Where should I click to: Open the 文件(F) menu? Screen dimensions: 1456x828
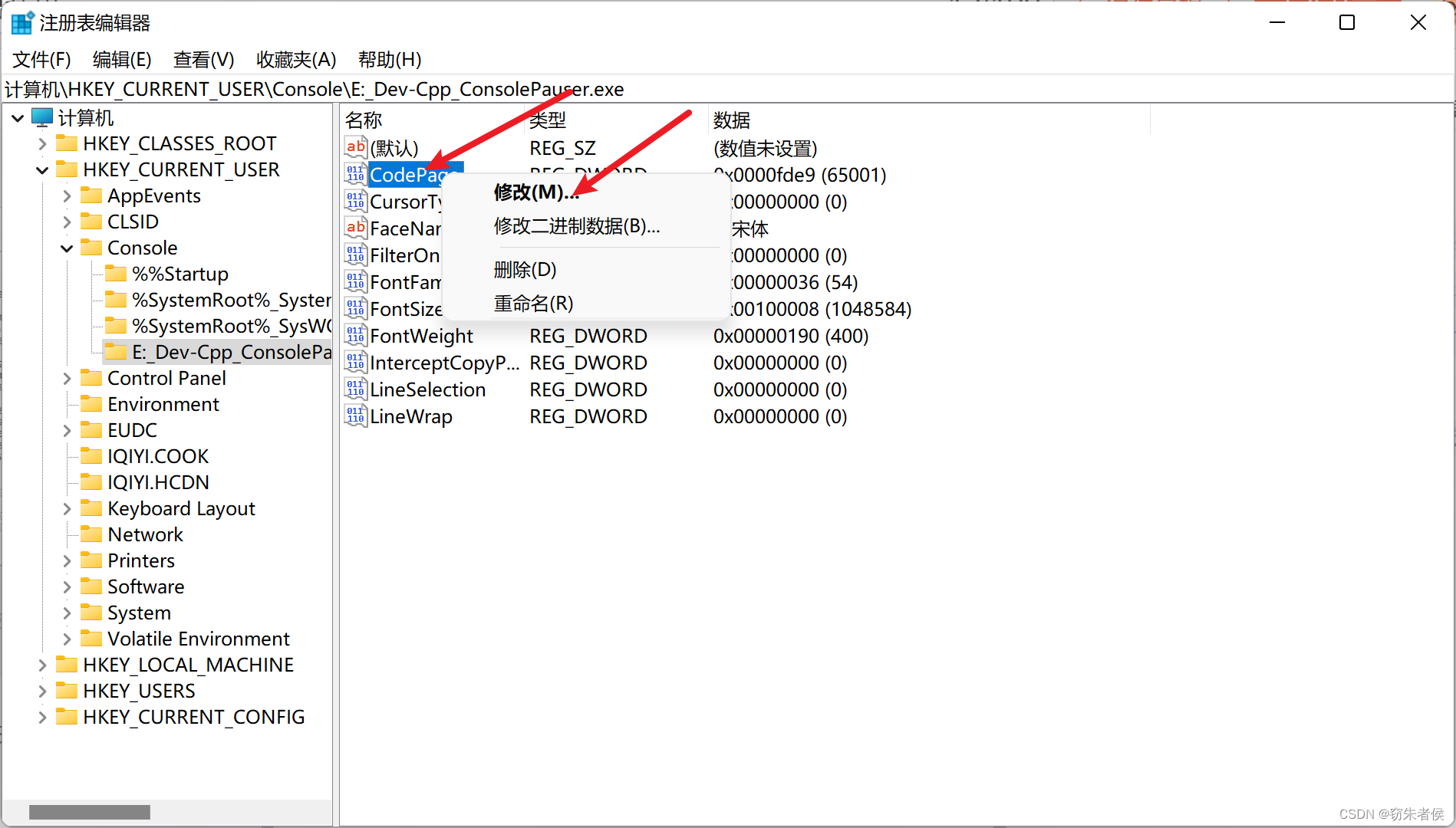(x=42, y=59)
